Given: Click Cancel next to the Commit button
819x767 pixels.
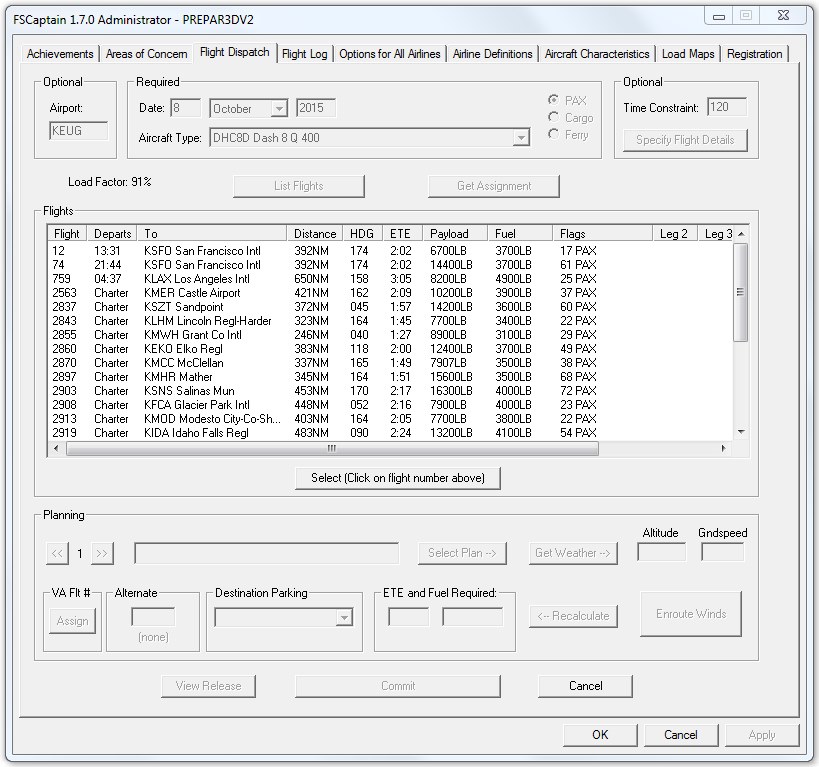Looking at the screenshot, I should point(586,686).
